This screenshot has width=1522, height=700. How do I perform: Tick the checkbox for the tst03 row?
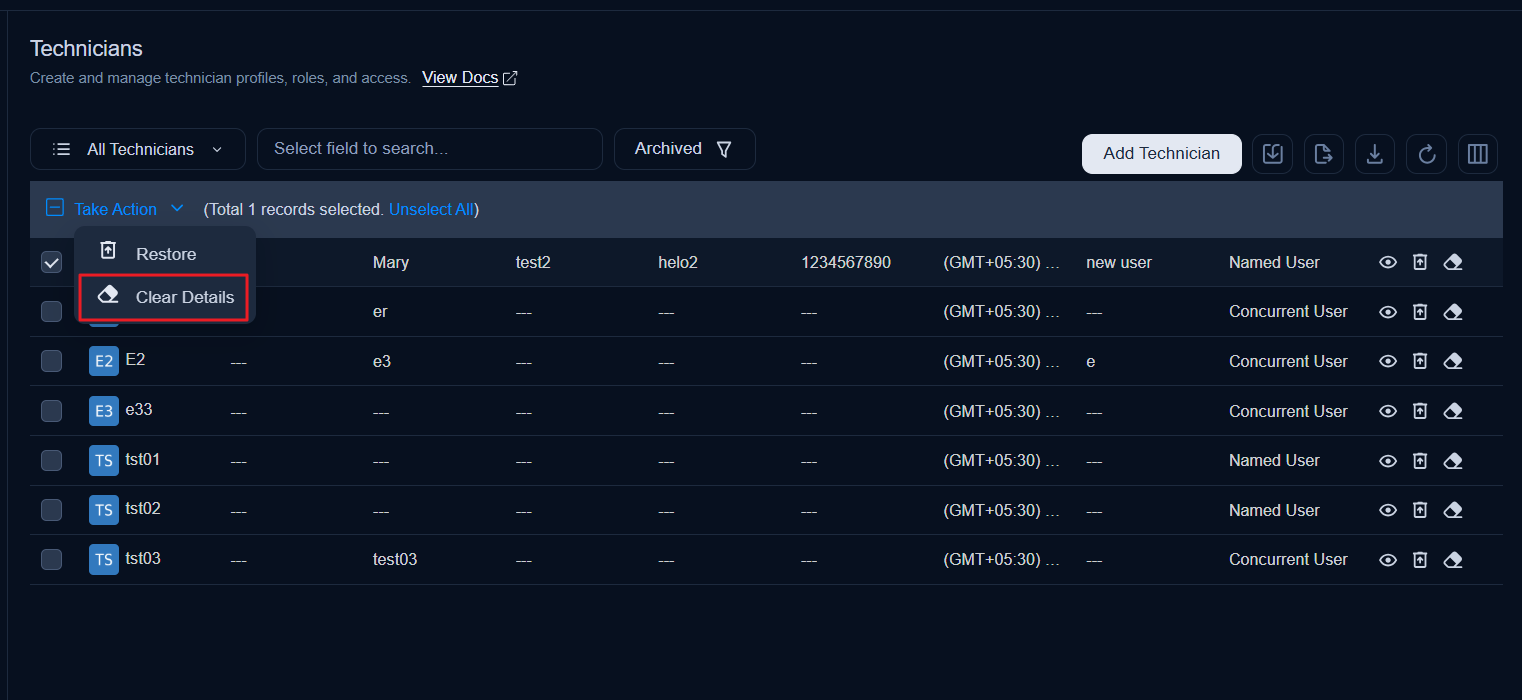click(51, 559)
